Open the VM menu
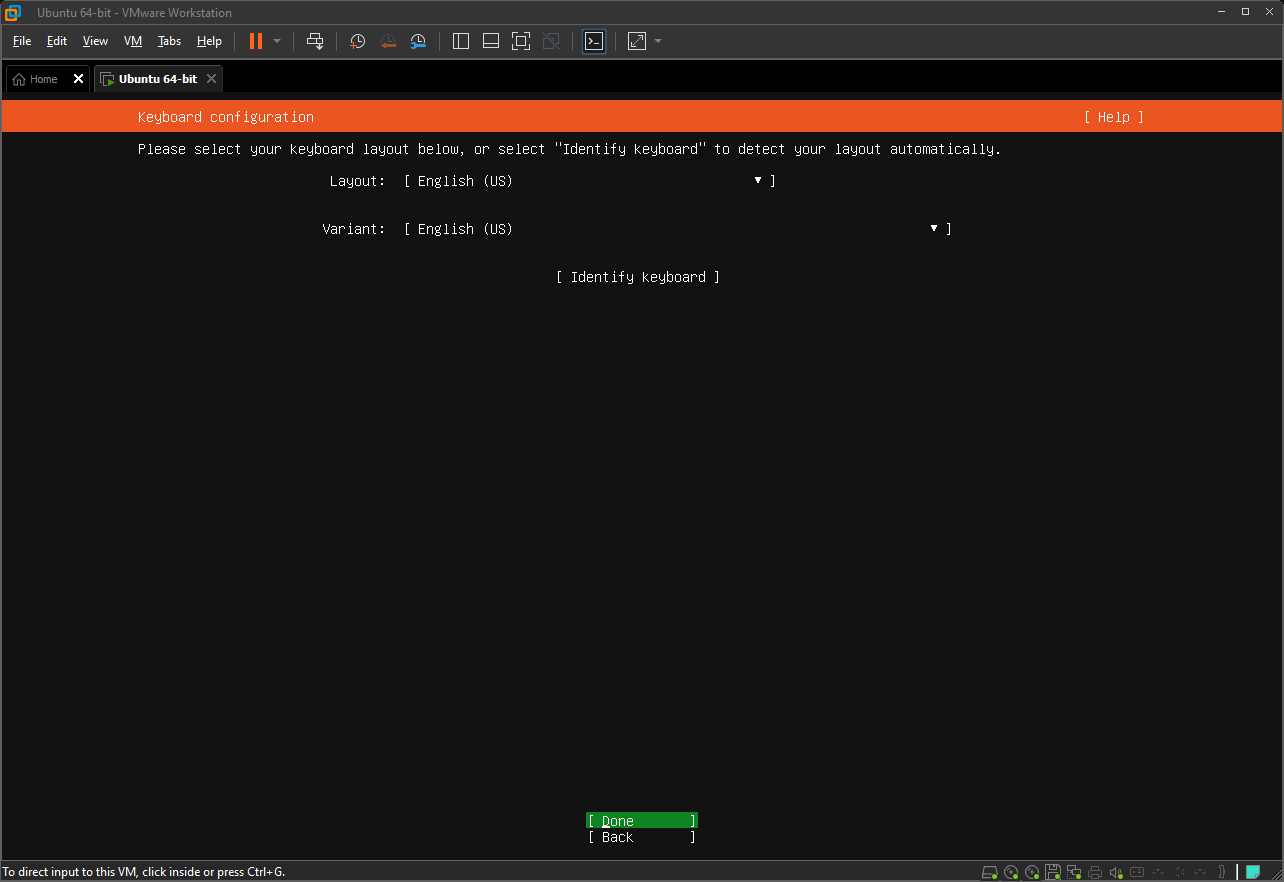The width and height of the screenshot is (1284, 882). (x=133, y=41)
